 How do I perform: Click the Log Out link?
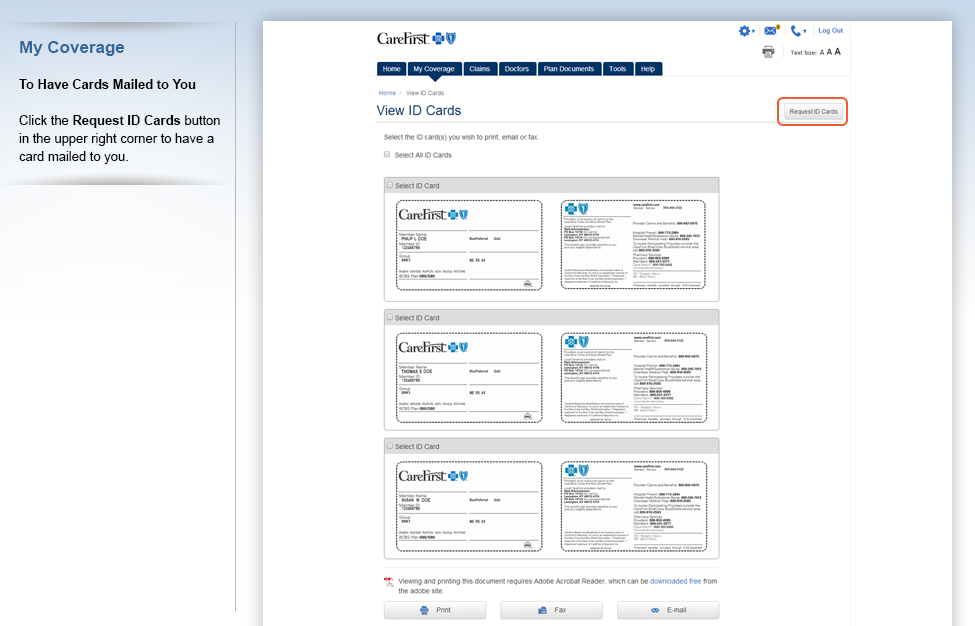830,30
